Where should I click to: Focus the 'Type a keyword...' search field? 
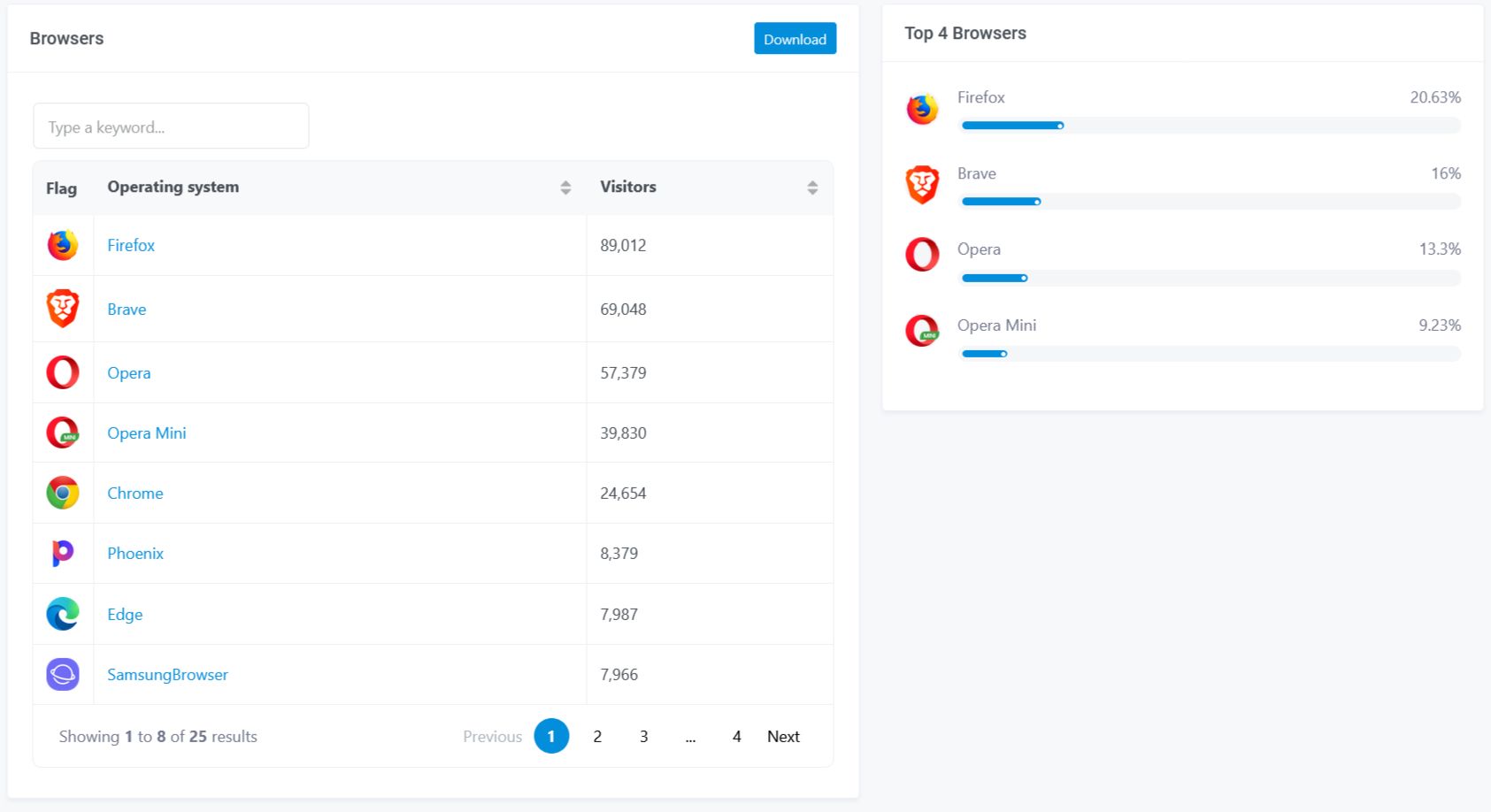coord(171,126)
